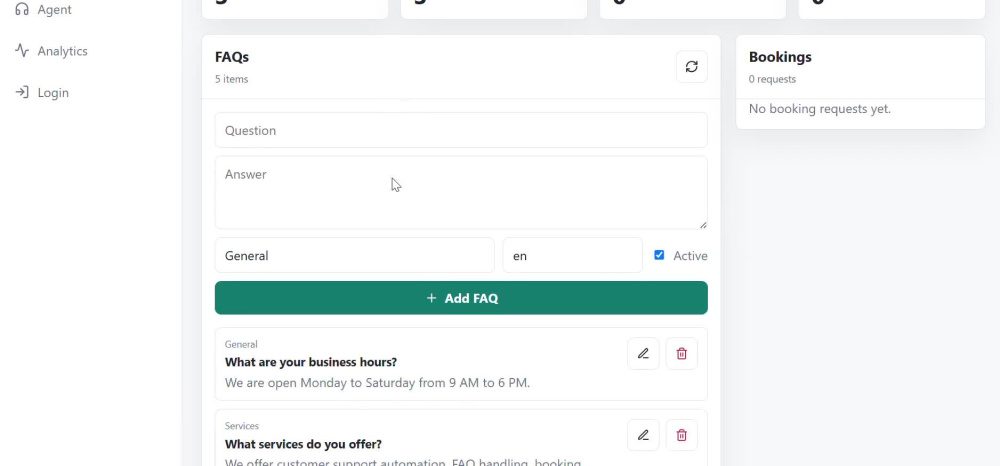Go to Analytics page

(62, 51)
